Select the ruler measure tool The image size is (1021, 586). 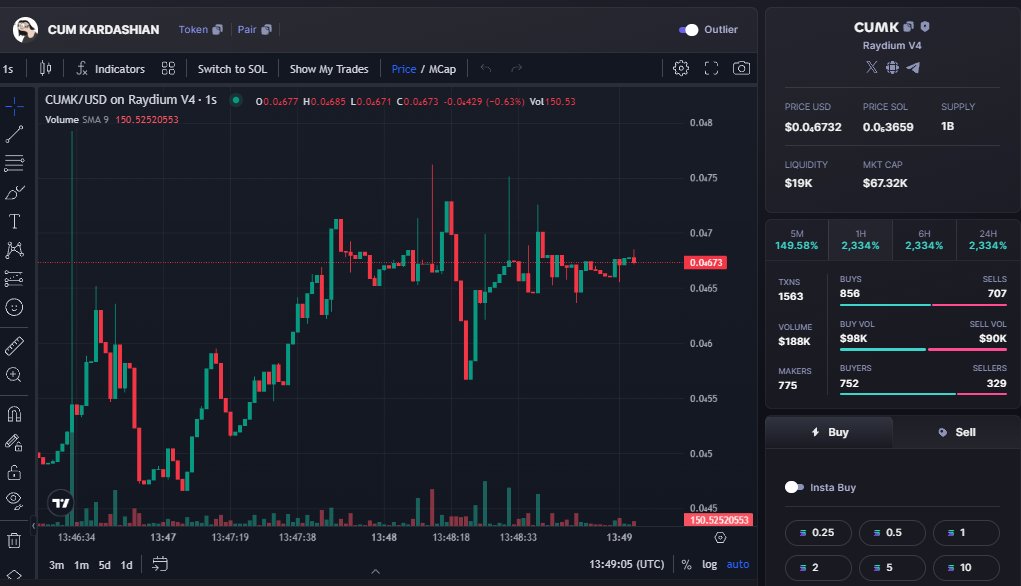point(14,346)
